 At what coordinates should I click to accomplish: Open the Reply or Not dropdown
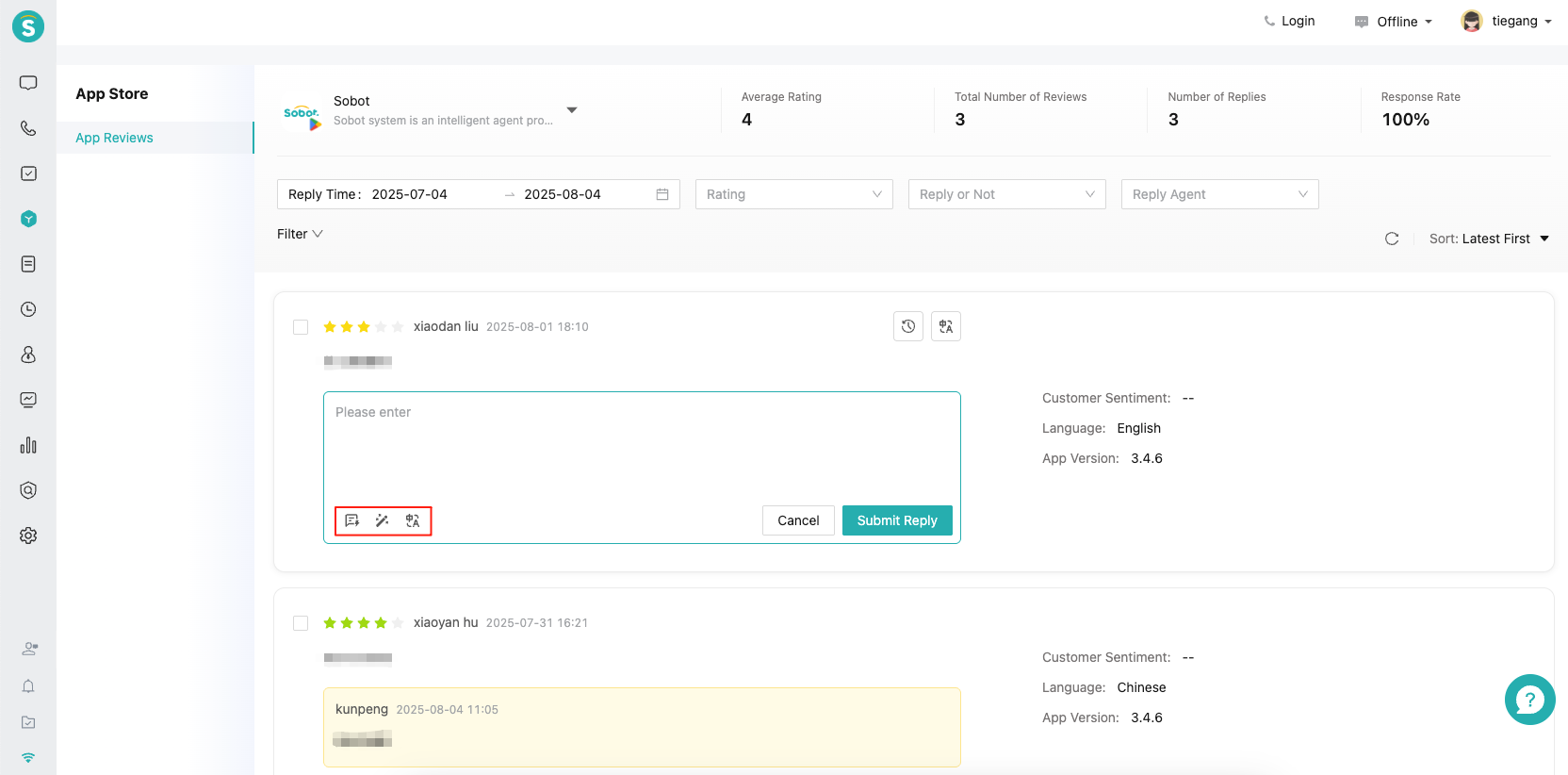1006,194
